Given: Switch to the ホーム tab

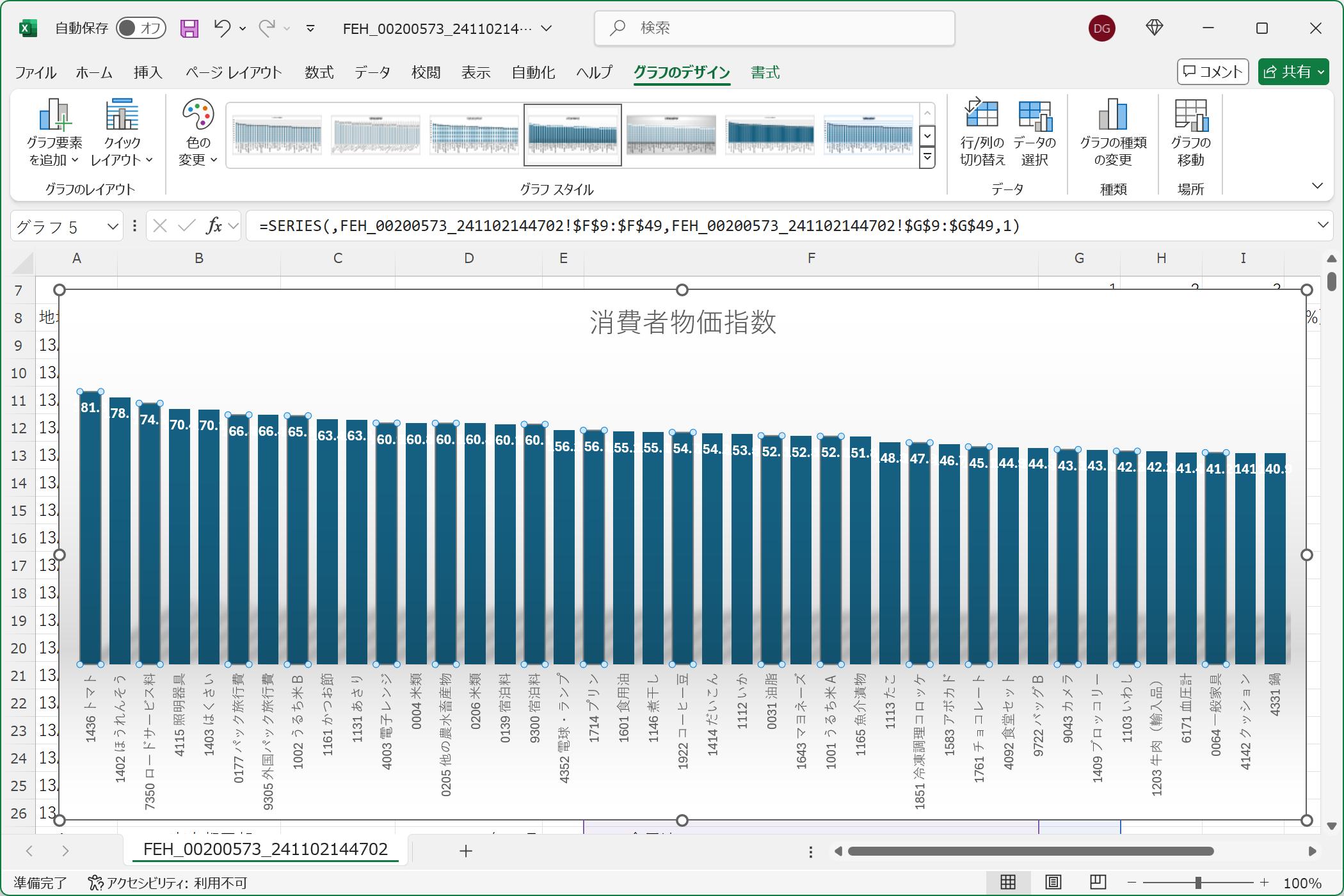Looking at the screenshot, I should [94, 72].
